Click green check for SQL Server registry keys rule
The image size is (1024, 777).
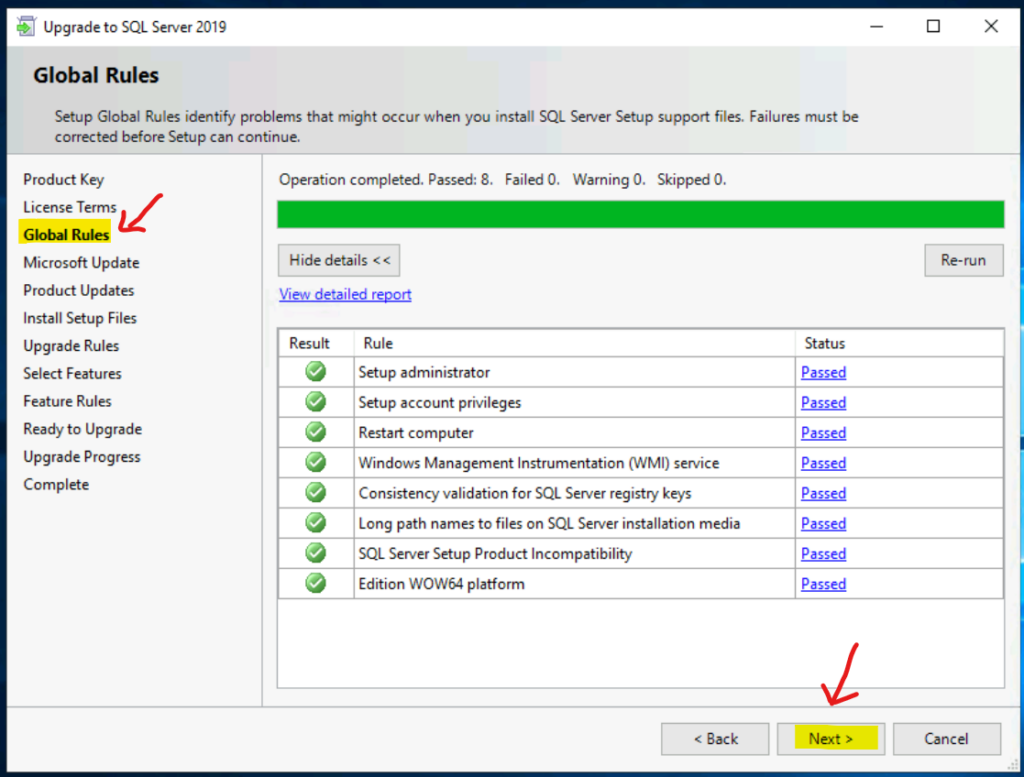(316, 493)
